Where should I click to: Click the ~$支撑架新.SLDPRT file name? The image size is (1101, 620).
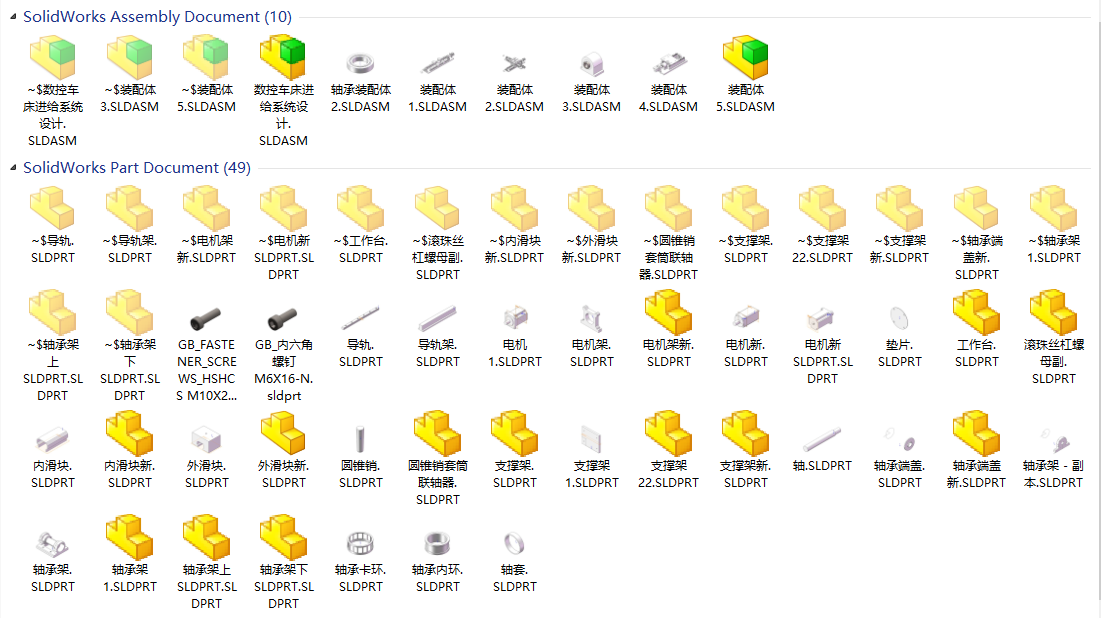pyautogui.click(x=899, y=249)
